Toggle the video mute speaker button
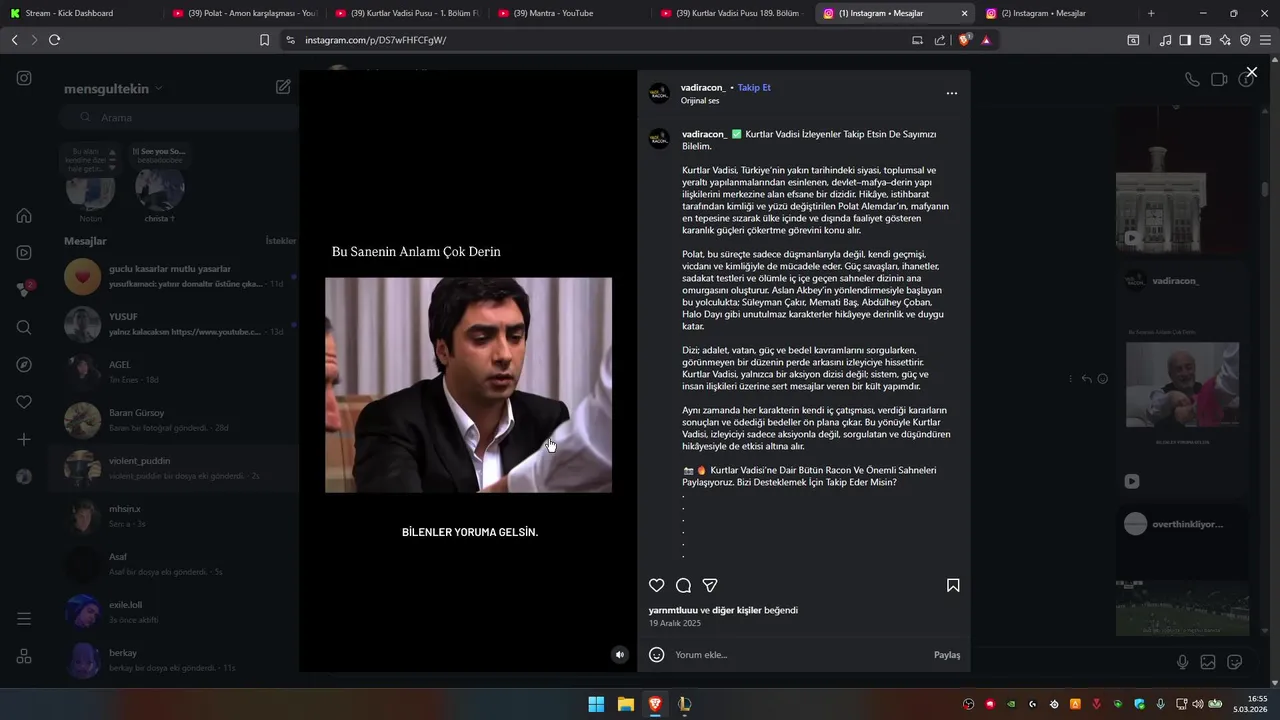This screenshot has width=1280, height=720. point(620,655)
